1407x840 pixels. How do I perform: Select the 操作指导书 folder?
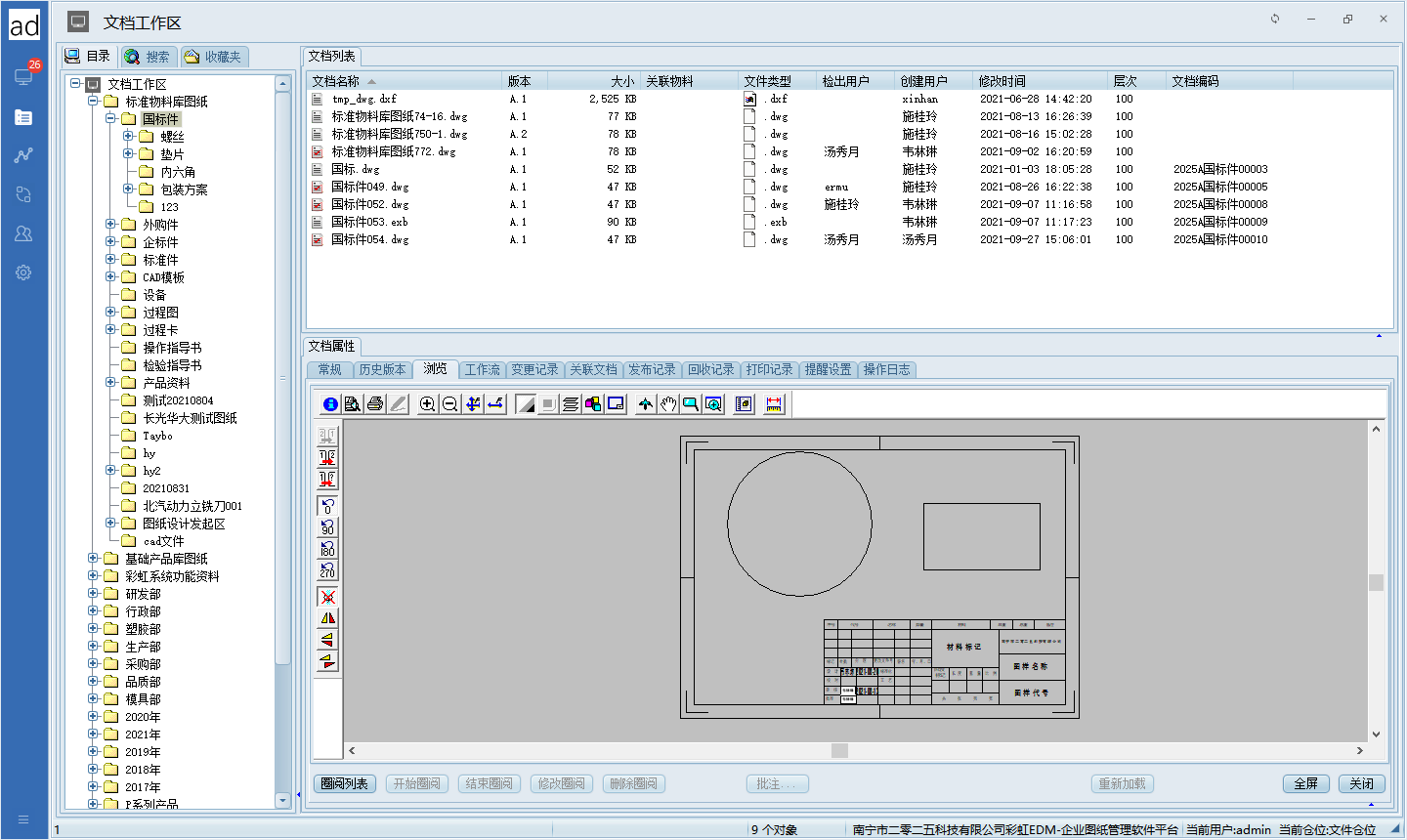coord(172,348)
